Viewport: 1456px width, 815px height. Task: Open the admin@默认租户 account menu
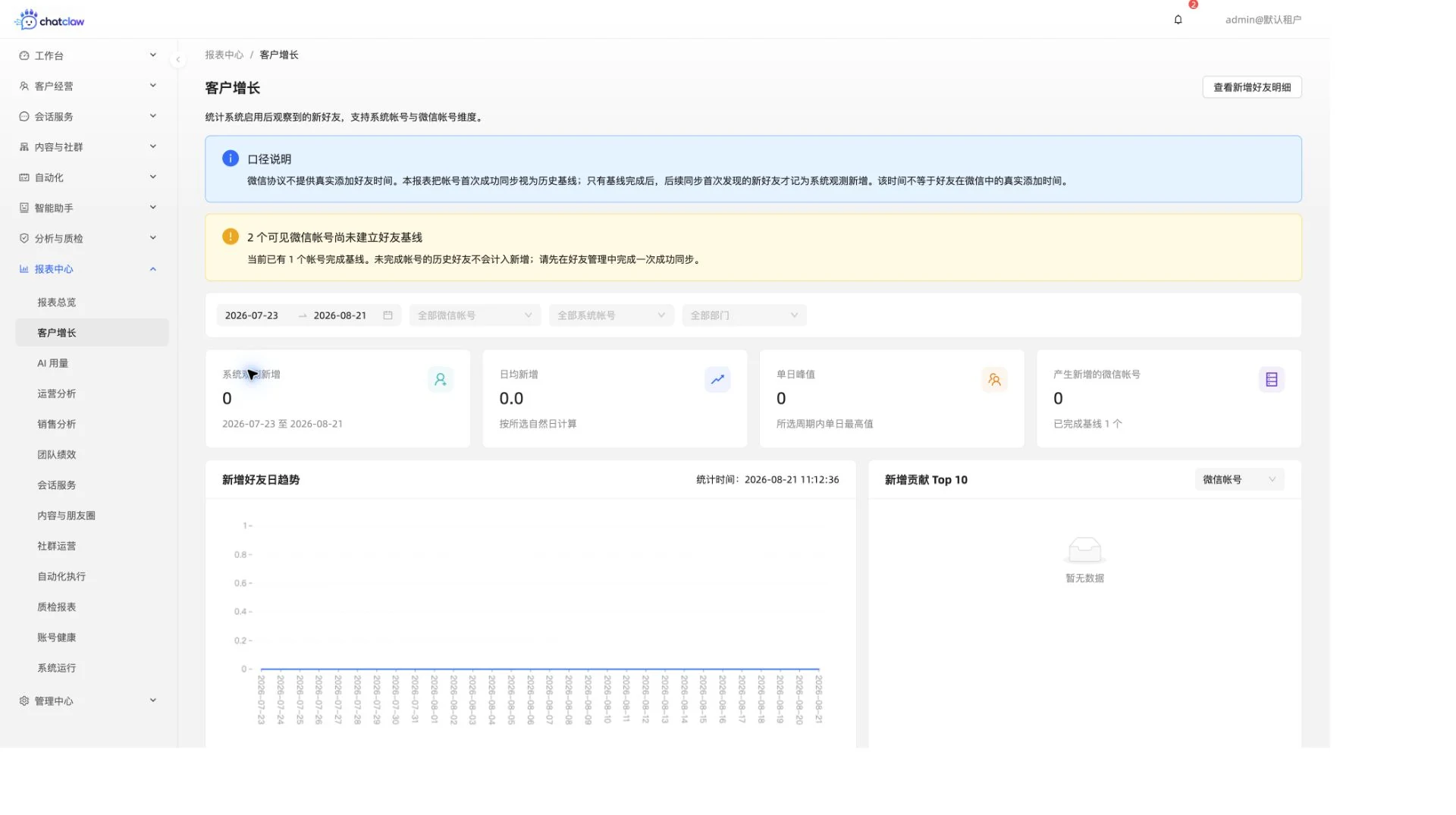coord(1263,20)
